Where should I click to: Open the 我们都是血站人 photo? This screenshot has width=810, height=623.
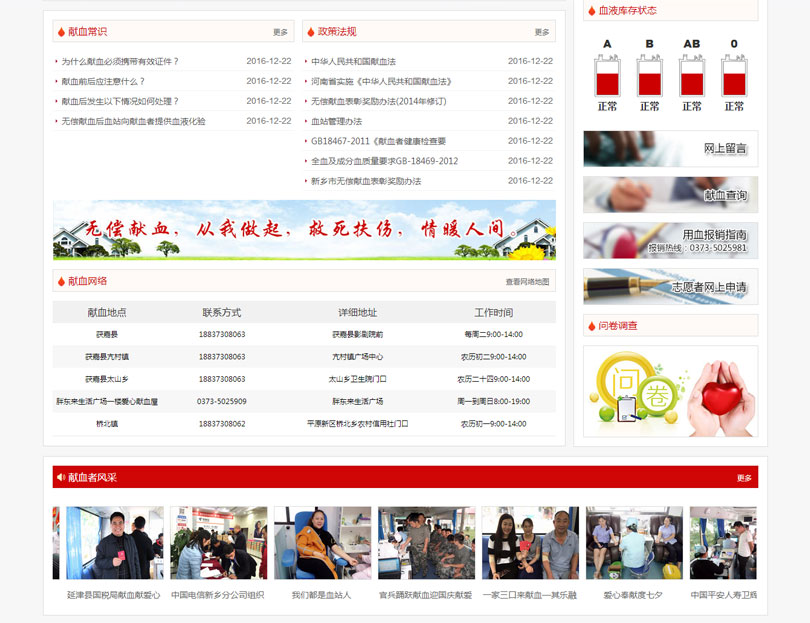click(x=322, y=543)
